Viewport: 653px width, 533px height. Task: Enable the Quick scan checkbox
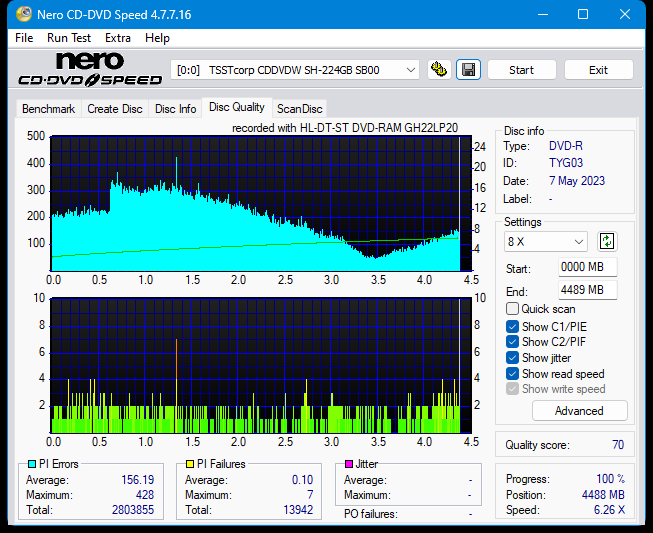[513, 309]
